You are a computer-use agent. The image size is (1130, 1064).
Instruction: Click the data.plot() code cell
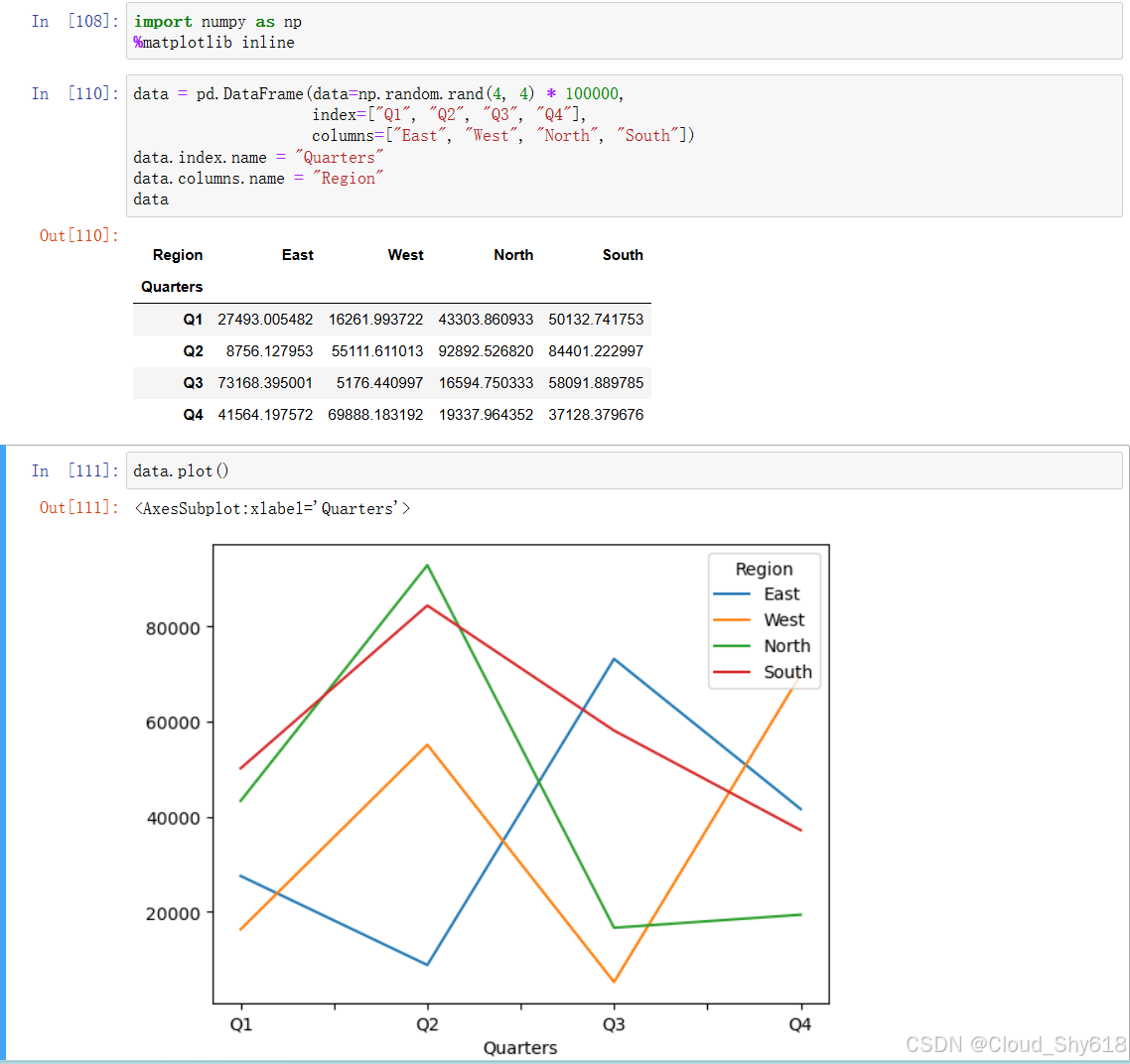click(625, 470)
